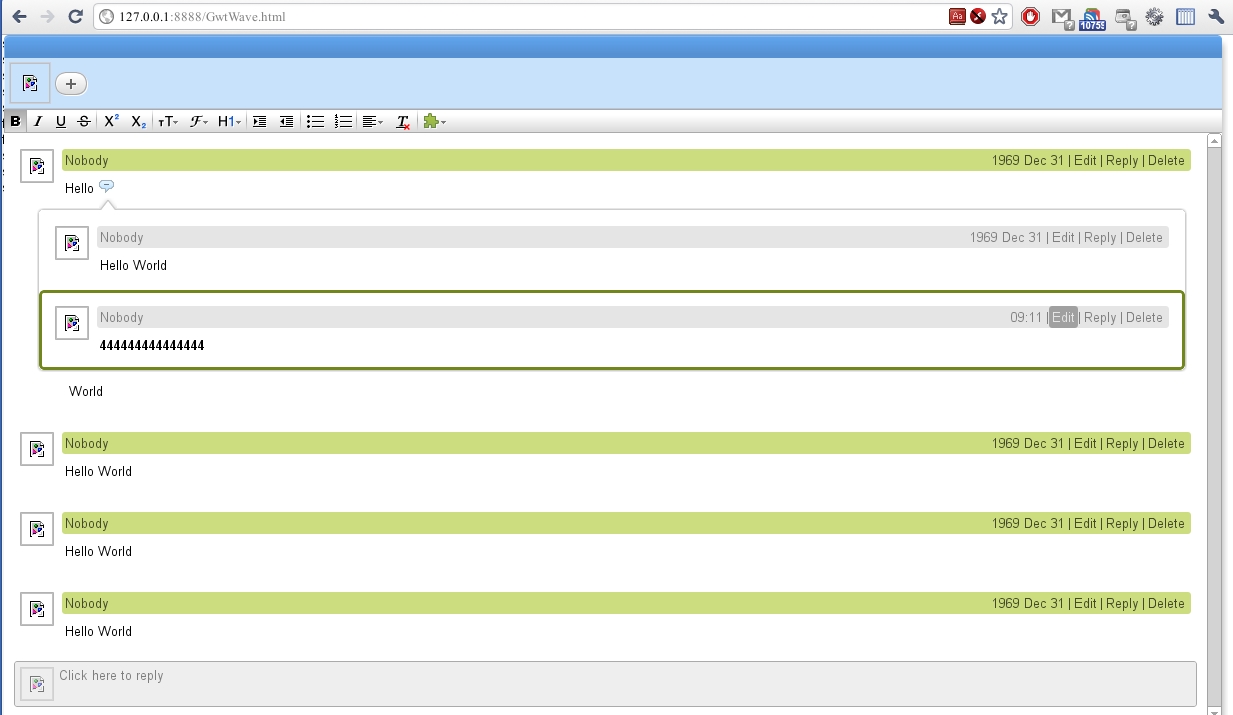Toggle italic formatting in the toolbar

(x=38, y=121)
